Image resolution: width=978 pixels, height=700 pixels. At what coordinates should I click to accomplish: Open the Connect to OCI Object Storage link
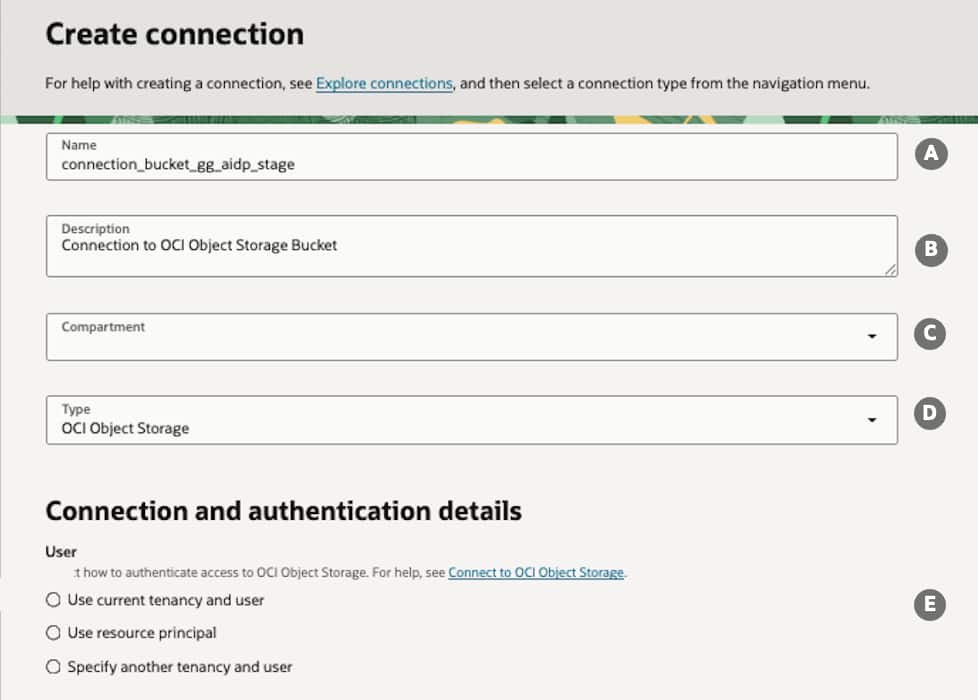tap(536, 573)
